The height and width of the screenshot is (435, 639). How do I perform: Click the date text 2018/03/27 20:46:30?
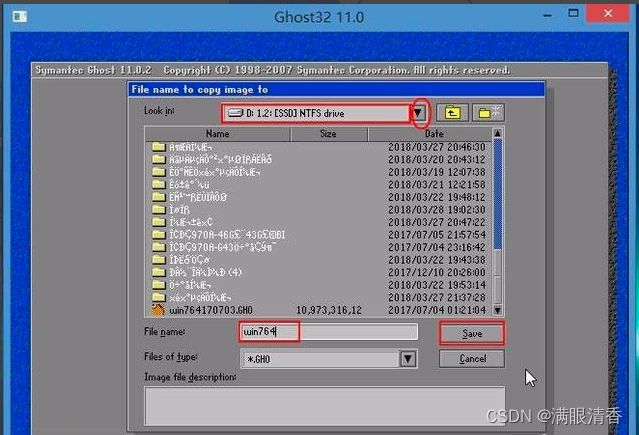pos(437,147)
